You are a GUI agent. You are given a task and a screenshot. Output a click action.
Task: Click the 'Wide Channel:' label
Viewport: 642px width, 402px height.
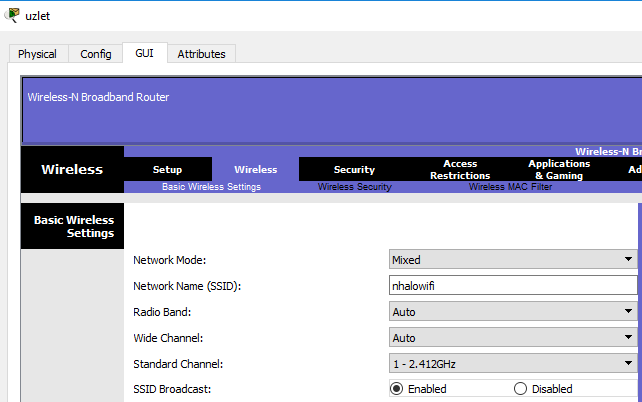(x=168, y=338)
